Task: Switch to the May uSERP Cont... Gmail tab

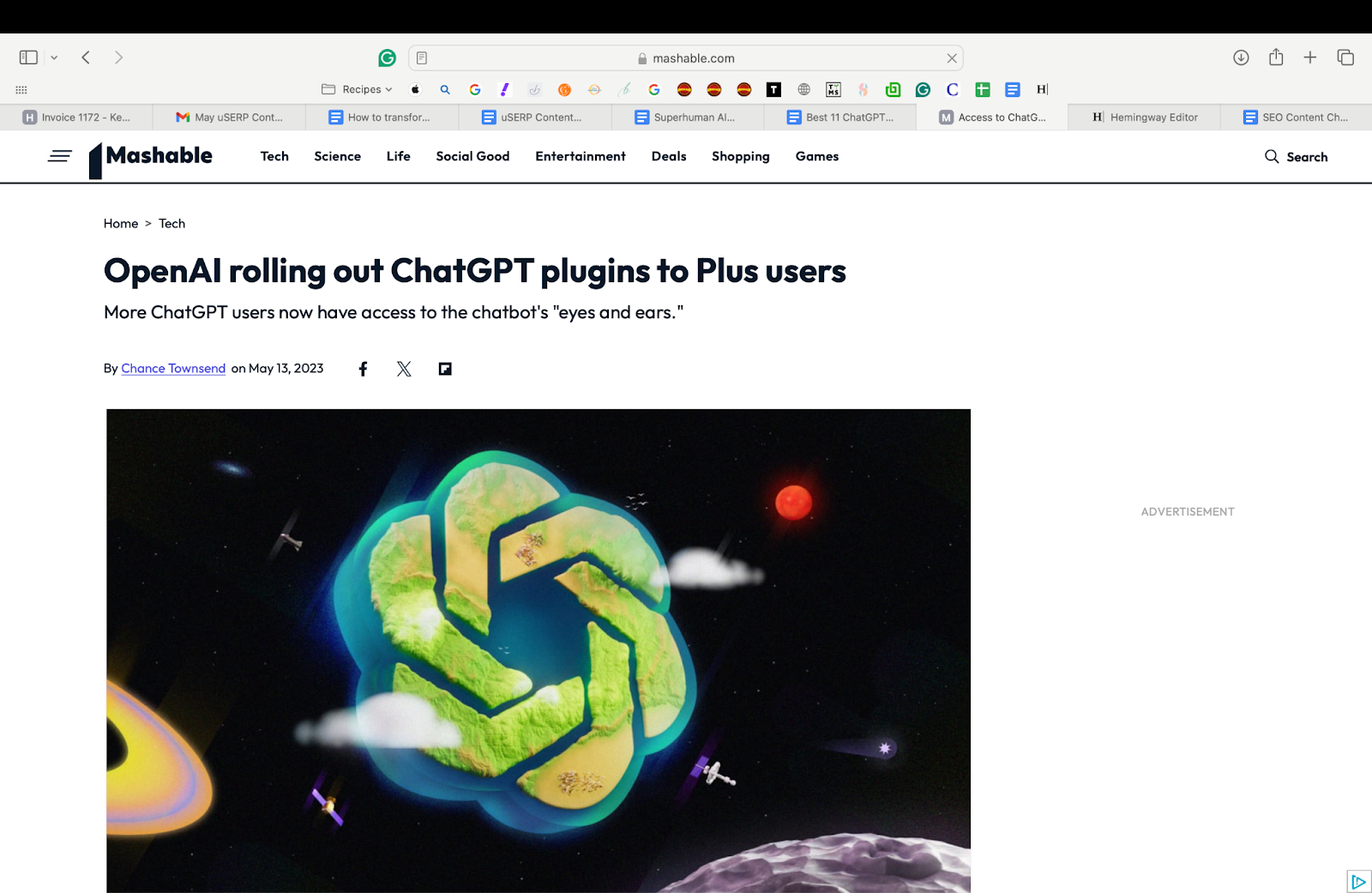Action: (229, 118)
